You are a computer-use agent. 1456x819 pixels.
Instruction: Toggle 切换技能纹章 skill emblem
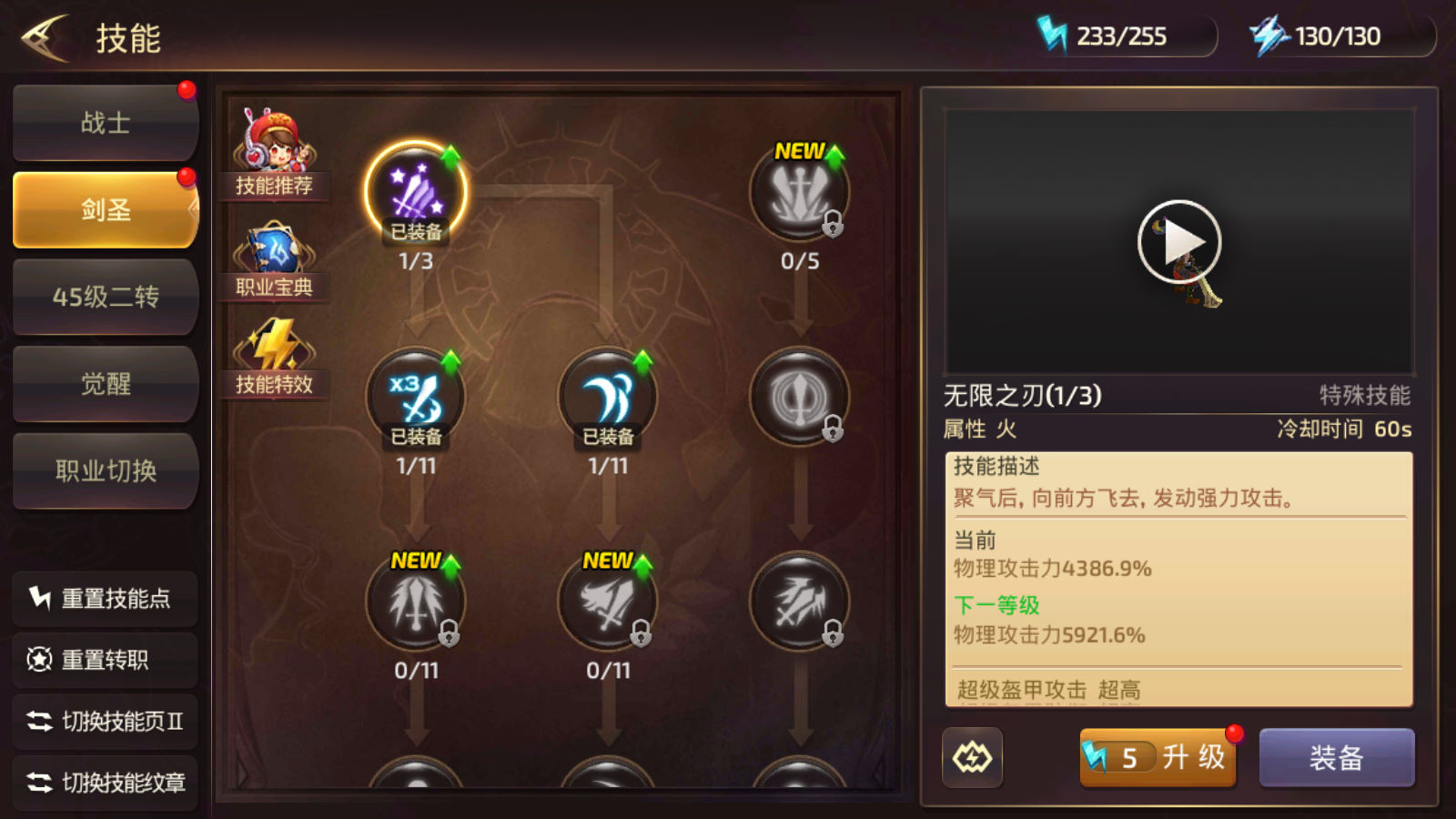coord(106,783)
